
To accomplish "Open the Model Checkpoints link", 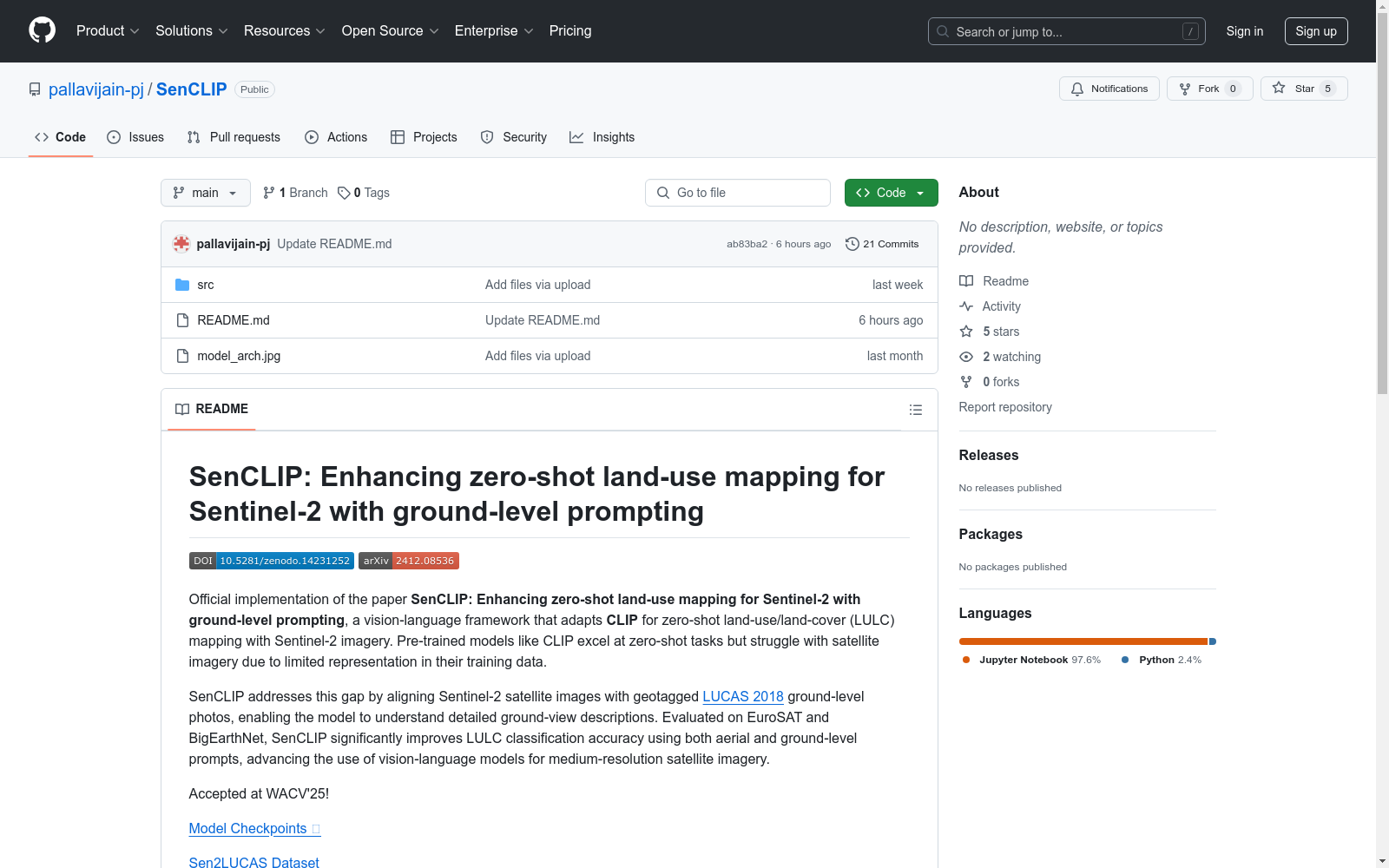I will (254, 828).
